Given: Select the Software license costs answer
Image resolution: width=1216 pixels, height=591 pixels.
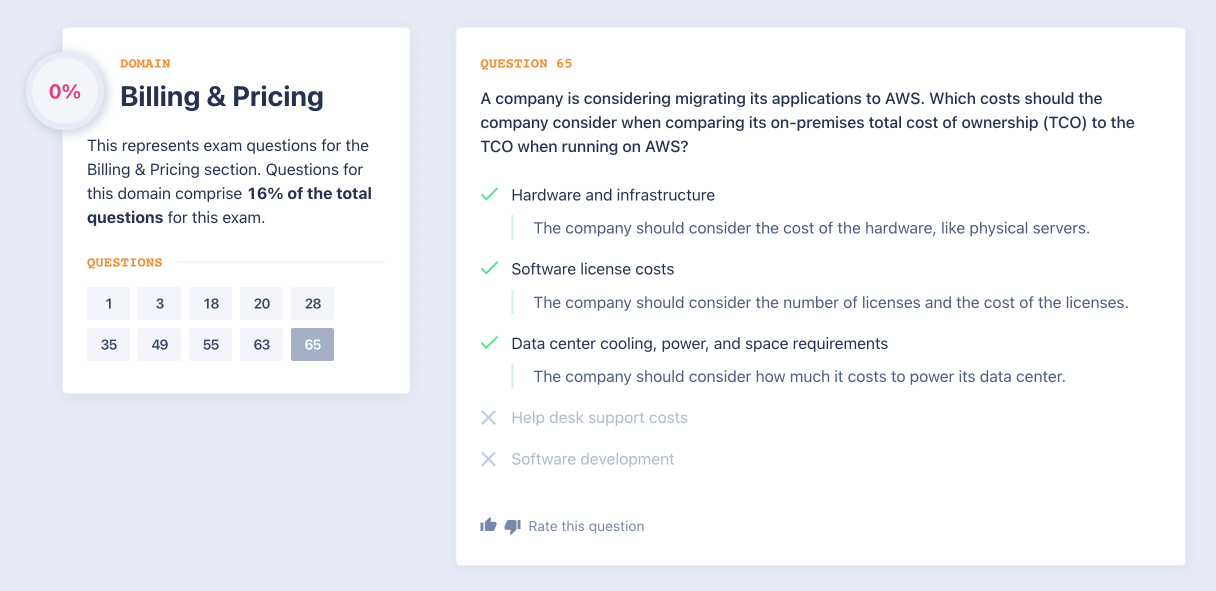Looking at the screenshot, I should [592, 269].
